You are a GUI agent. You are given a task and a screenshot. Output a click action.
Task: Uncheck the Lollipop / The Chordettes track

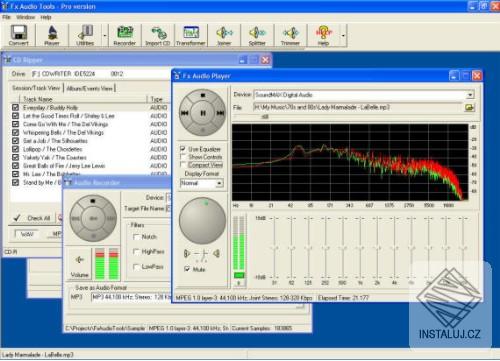coord(15,149)
